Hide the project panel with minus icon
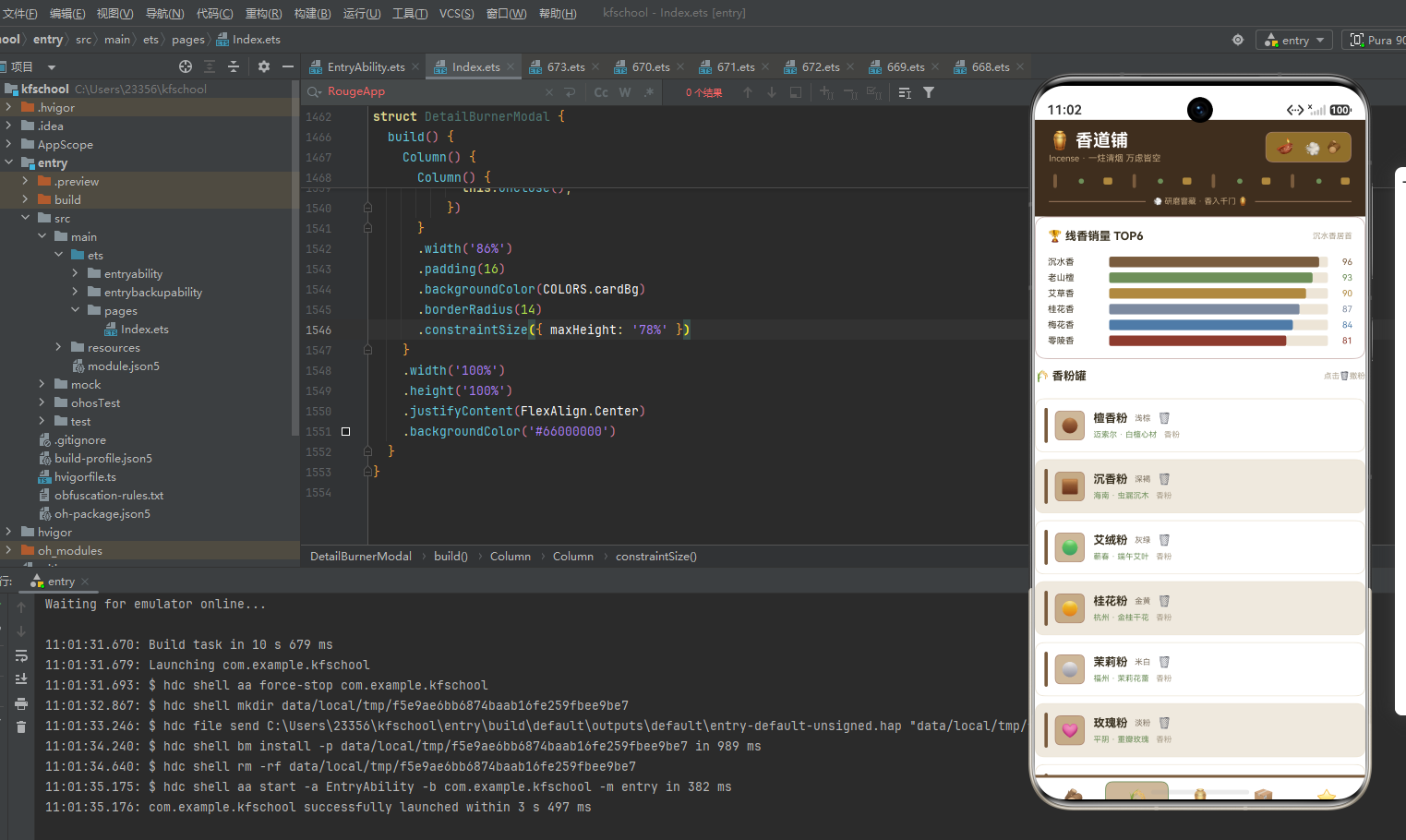 pyautogui.click(x=288, y=66)
